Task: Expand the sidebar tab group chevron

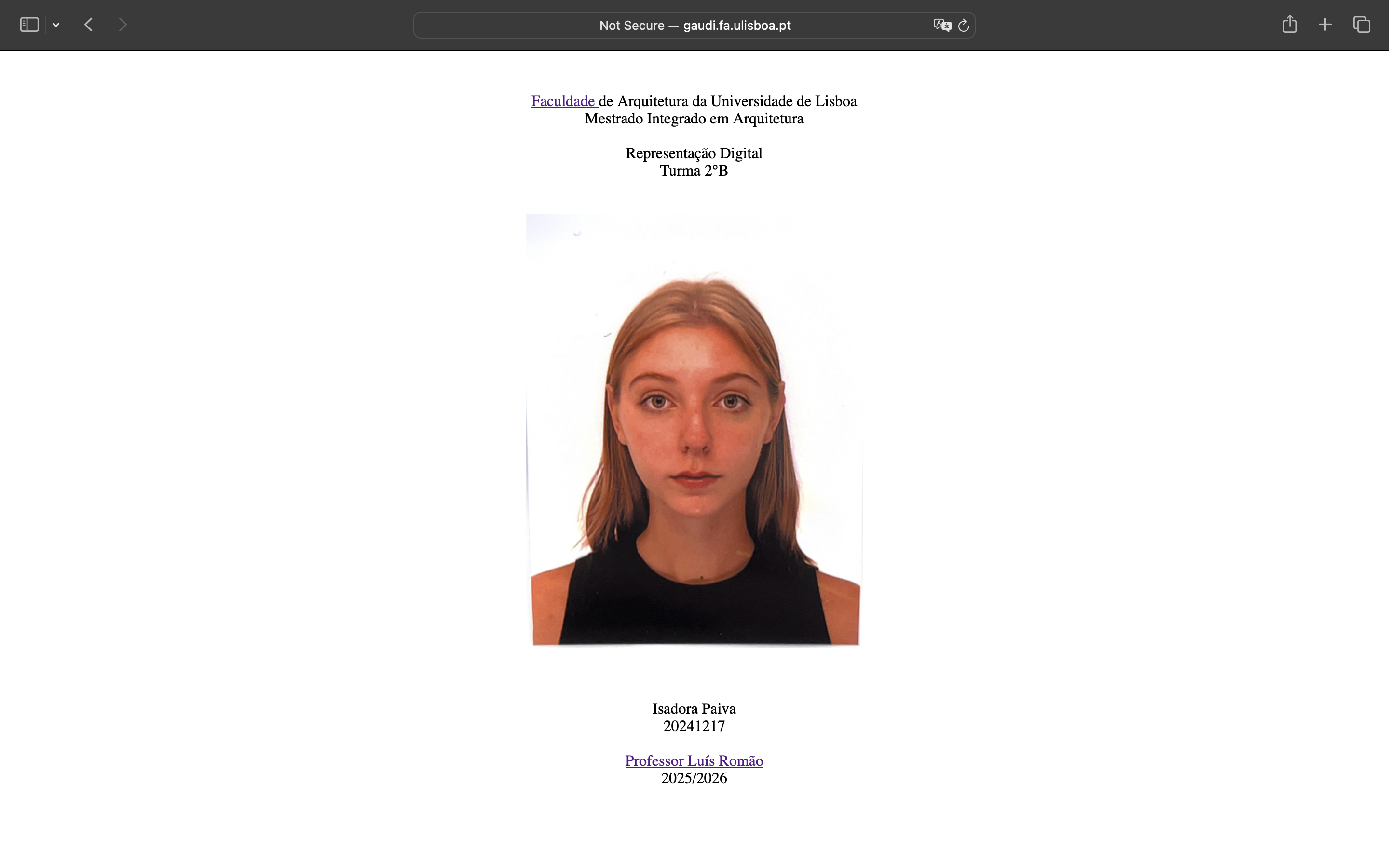Action: [55, 25]
